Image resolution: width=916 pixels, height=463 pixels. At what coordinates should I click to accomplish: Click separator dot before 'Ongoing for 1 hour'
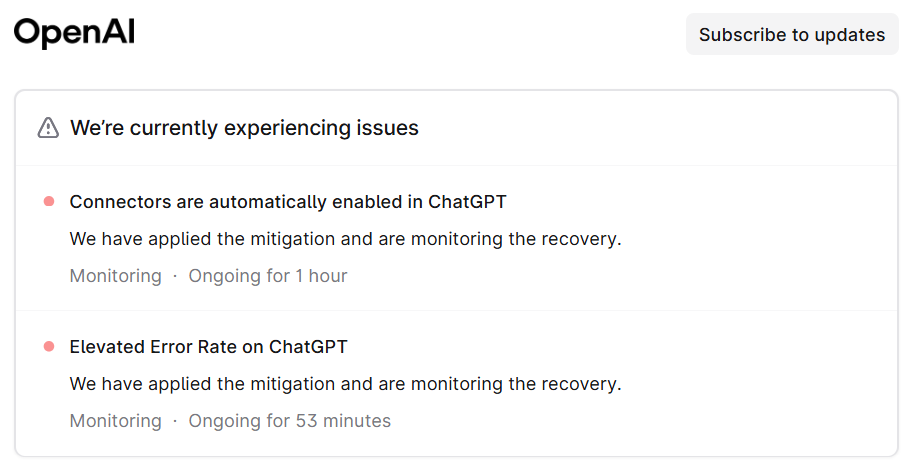[x=175, y=276]
